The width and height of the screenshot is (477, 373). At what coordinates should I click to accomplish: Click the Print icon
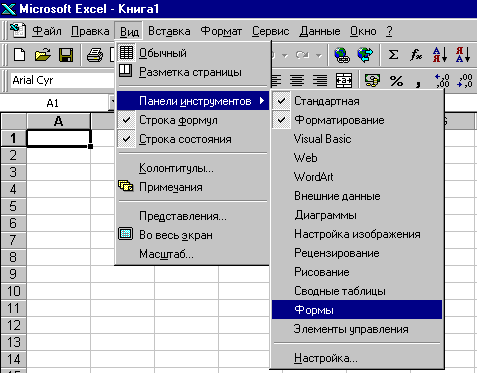tap(95, 55)
